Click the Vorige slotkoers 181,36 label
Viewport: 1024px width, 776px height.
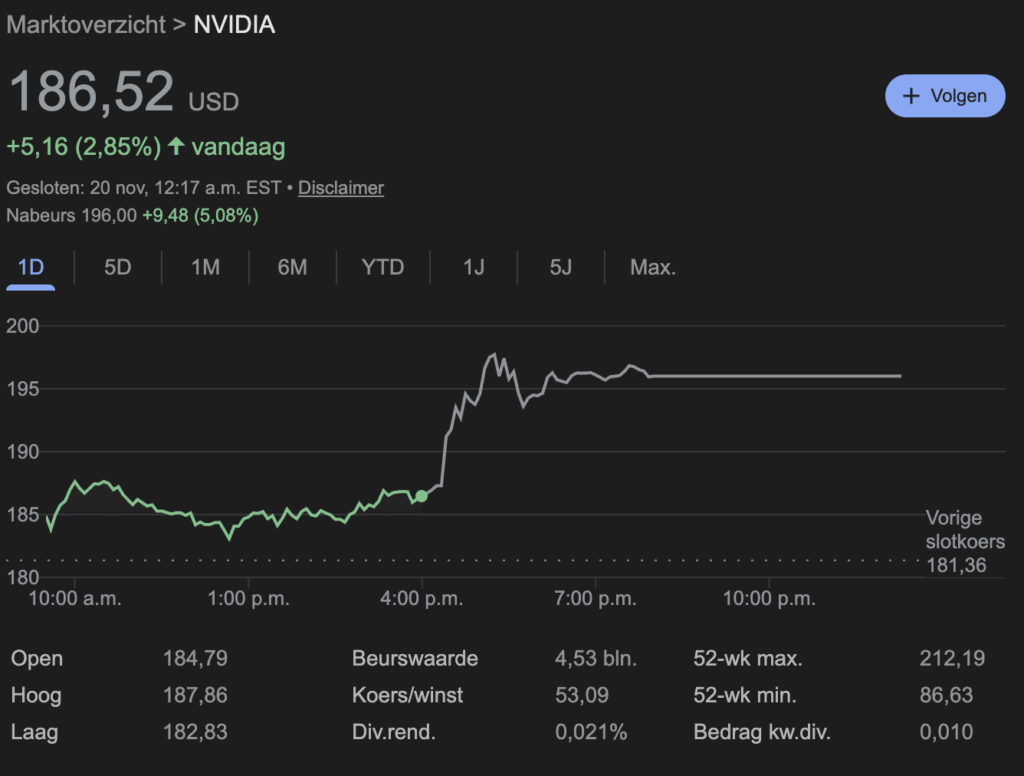[965, 543]
